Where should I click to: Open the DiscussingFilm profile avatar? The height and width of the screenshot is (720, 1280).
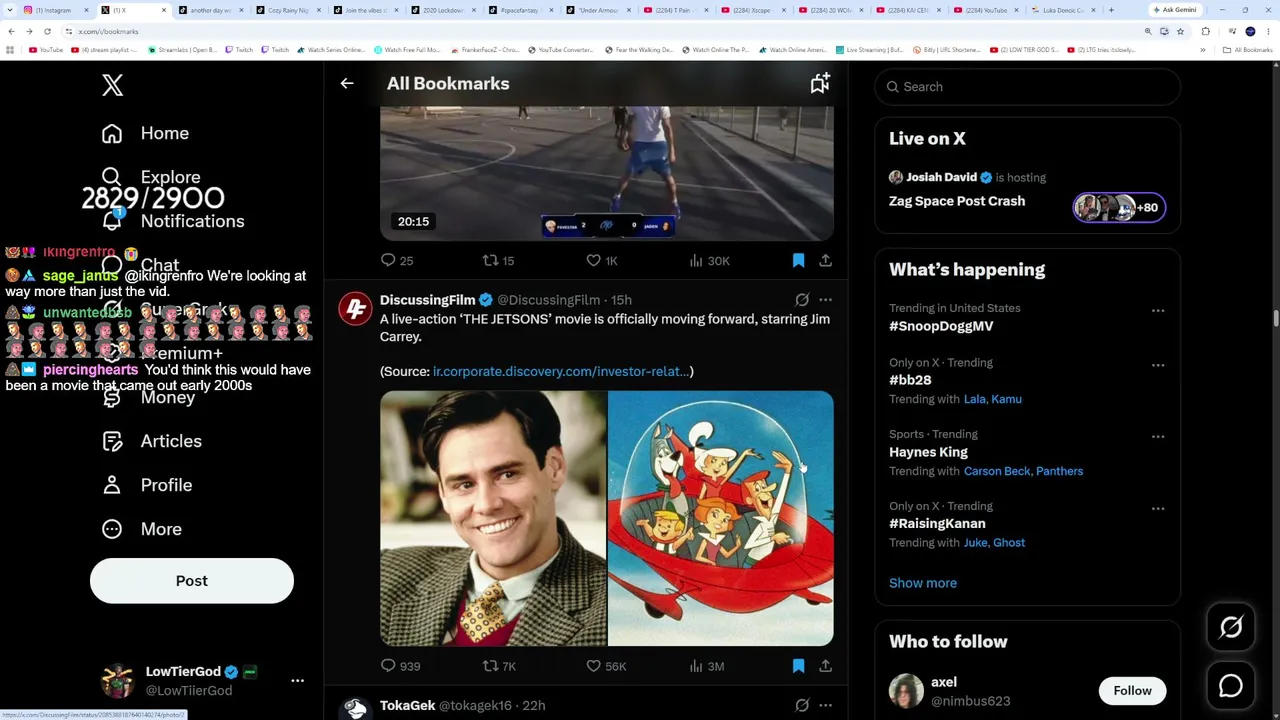click(x=355, y=309)
